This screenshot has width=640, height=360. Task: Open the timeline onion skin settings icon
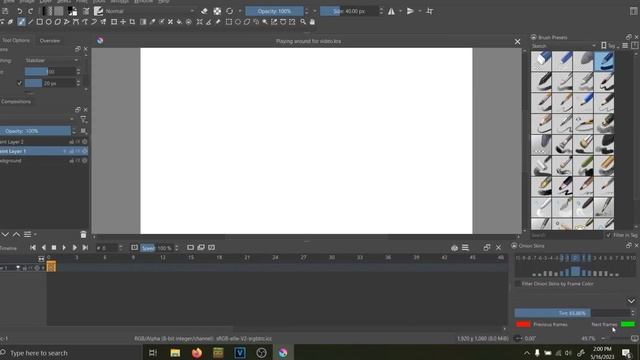(454, 248)
